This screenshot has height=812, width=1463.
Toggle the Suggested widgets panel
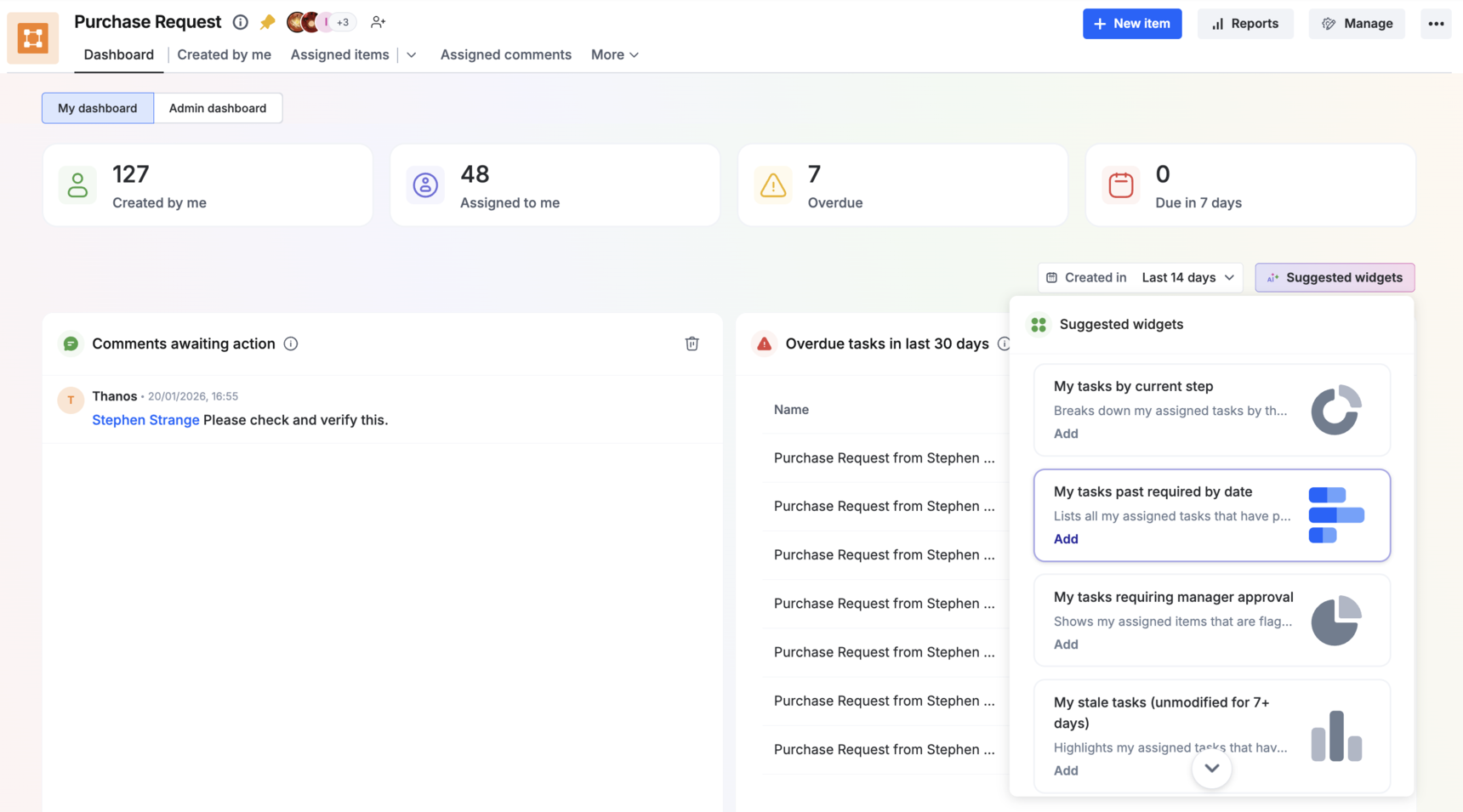pyautogui.click(x=1334, y=277)
